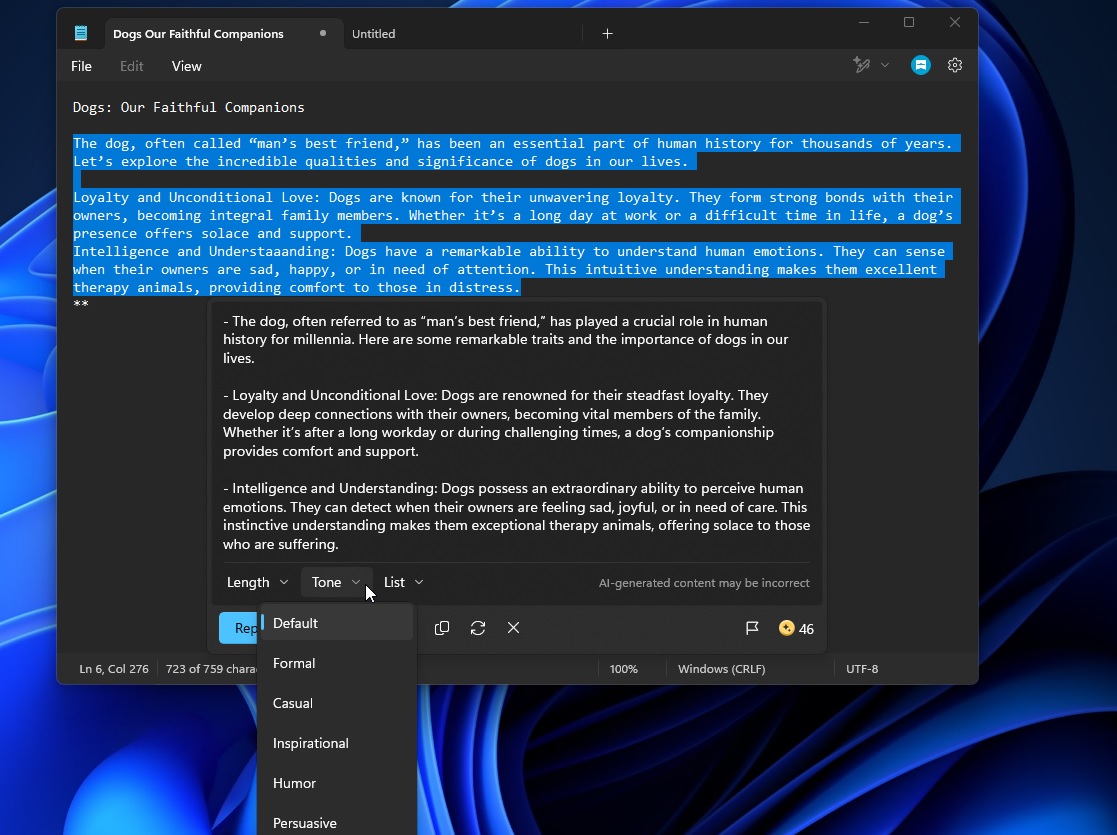The image size is (1117, 835).
Task: Click the UTF-8 encoding status
Action: point(862,668)
